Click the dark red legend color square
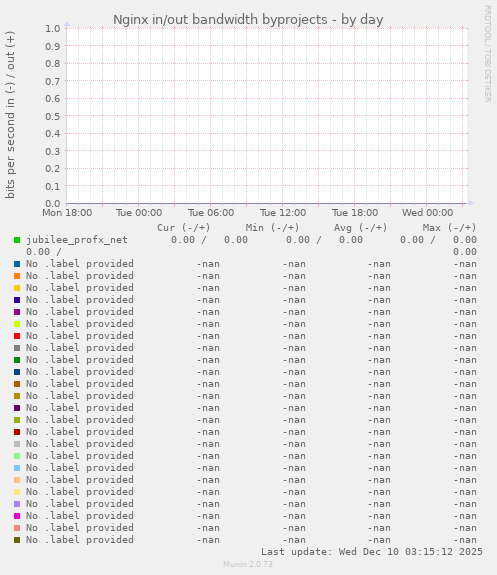 (x=17, y=432)
